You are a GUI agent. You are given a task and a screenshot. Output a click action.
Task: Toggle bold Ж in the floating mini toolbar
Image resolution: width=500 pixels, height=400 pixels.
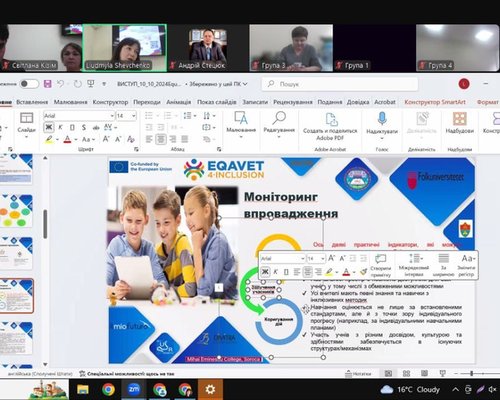point(265,272)
